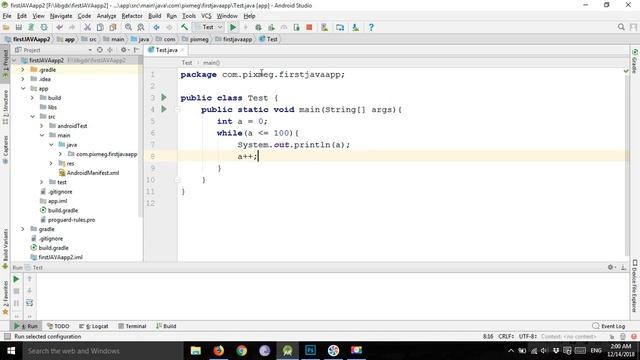Screen dimensions: 640x360
Task: Click Find magnifier icon in toolbar
Action: pos(128,27)
